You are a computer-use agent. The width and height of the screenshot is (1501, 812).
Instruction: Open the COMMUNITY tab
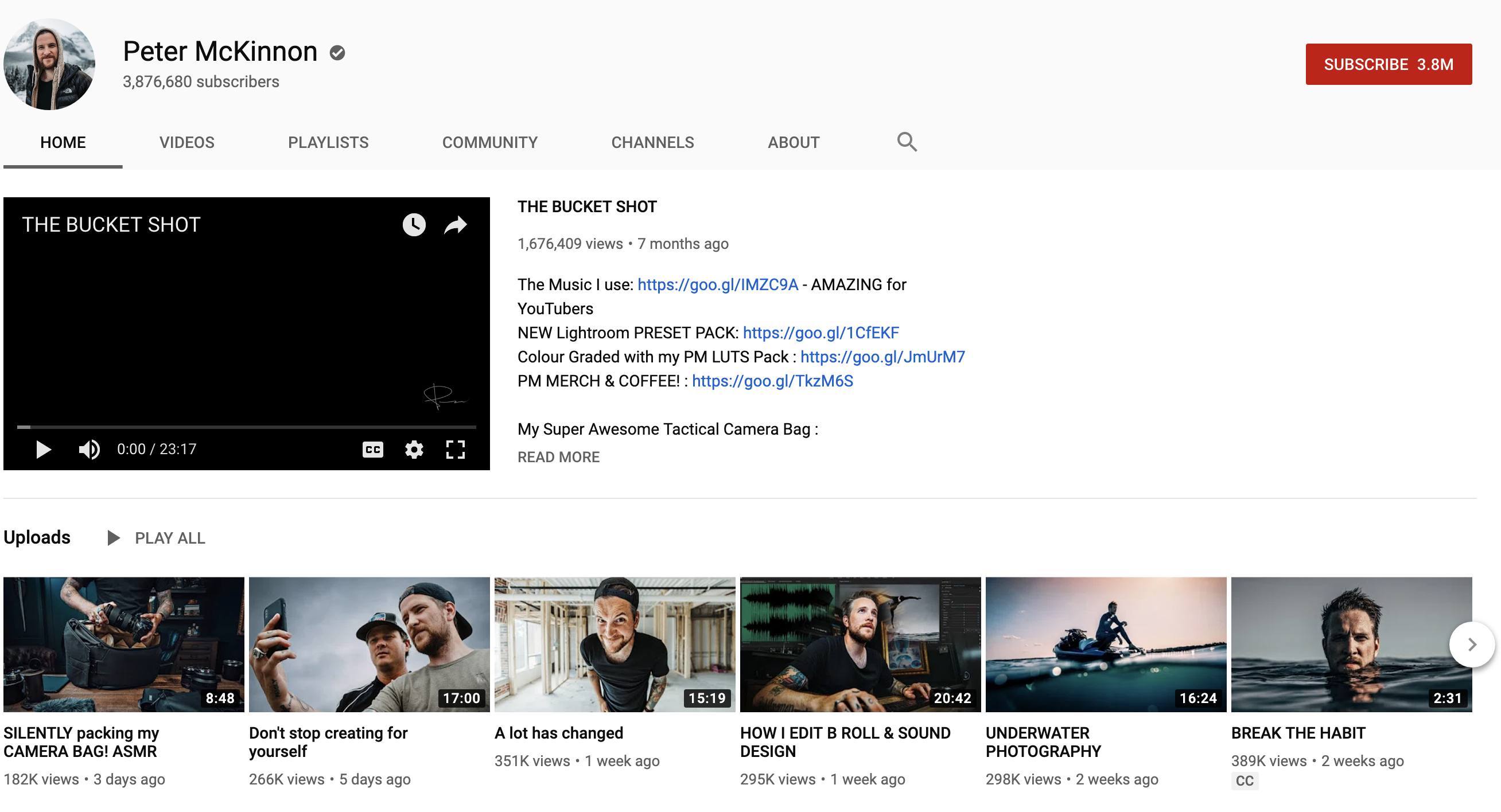coord(490,143)
